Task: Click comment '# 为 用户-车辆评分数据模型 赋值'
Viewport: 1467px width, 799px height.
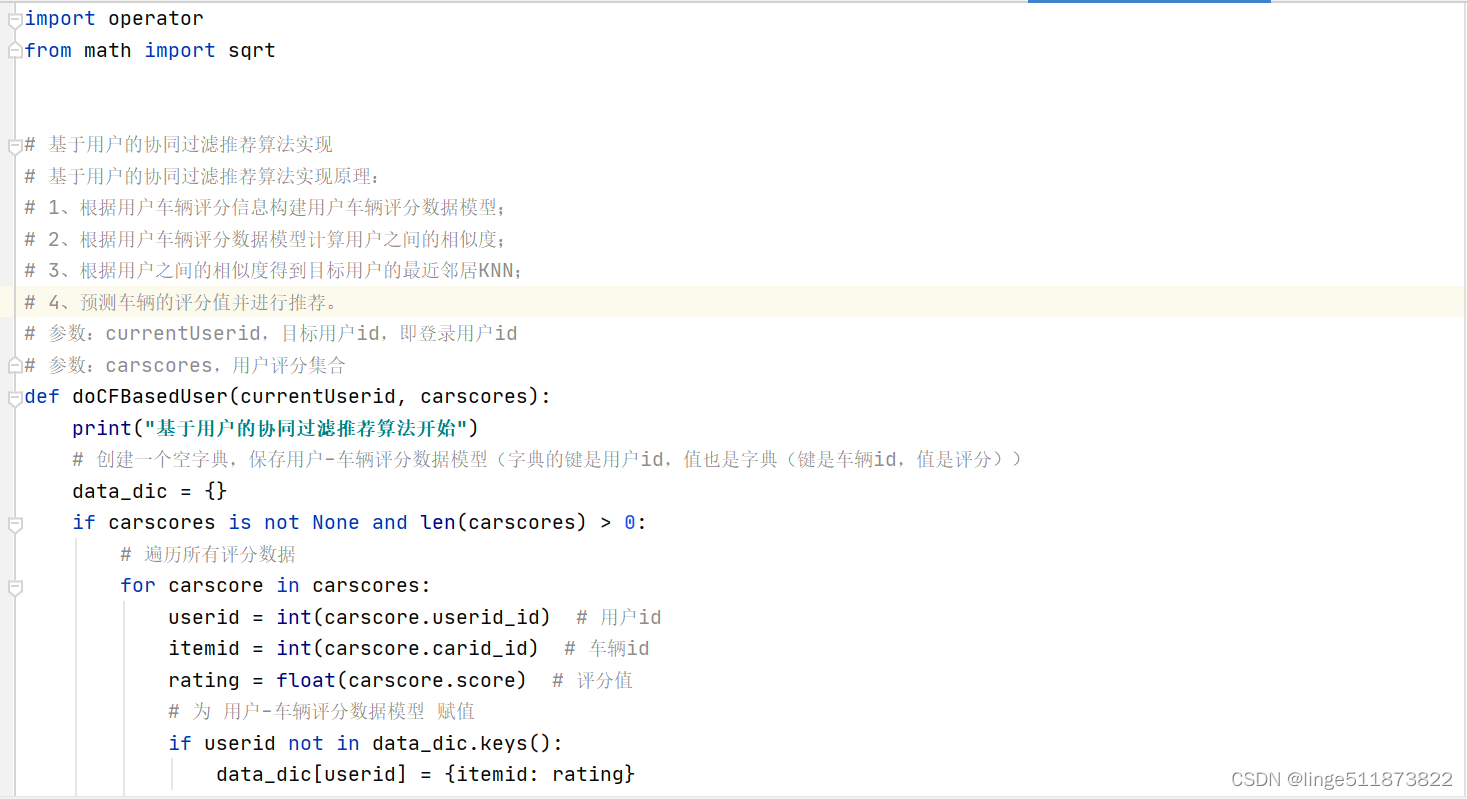Action: [321, 711]
